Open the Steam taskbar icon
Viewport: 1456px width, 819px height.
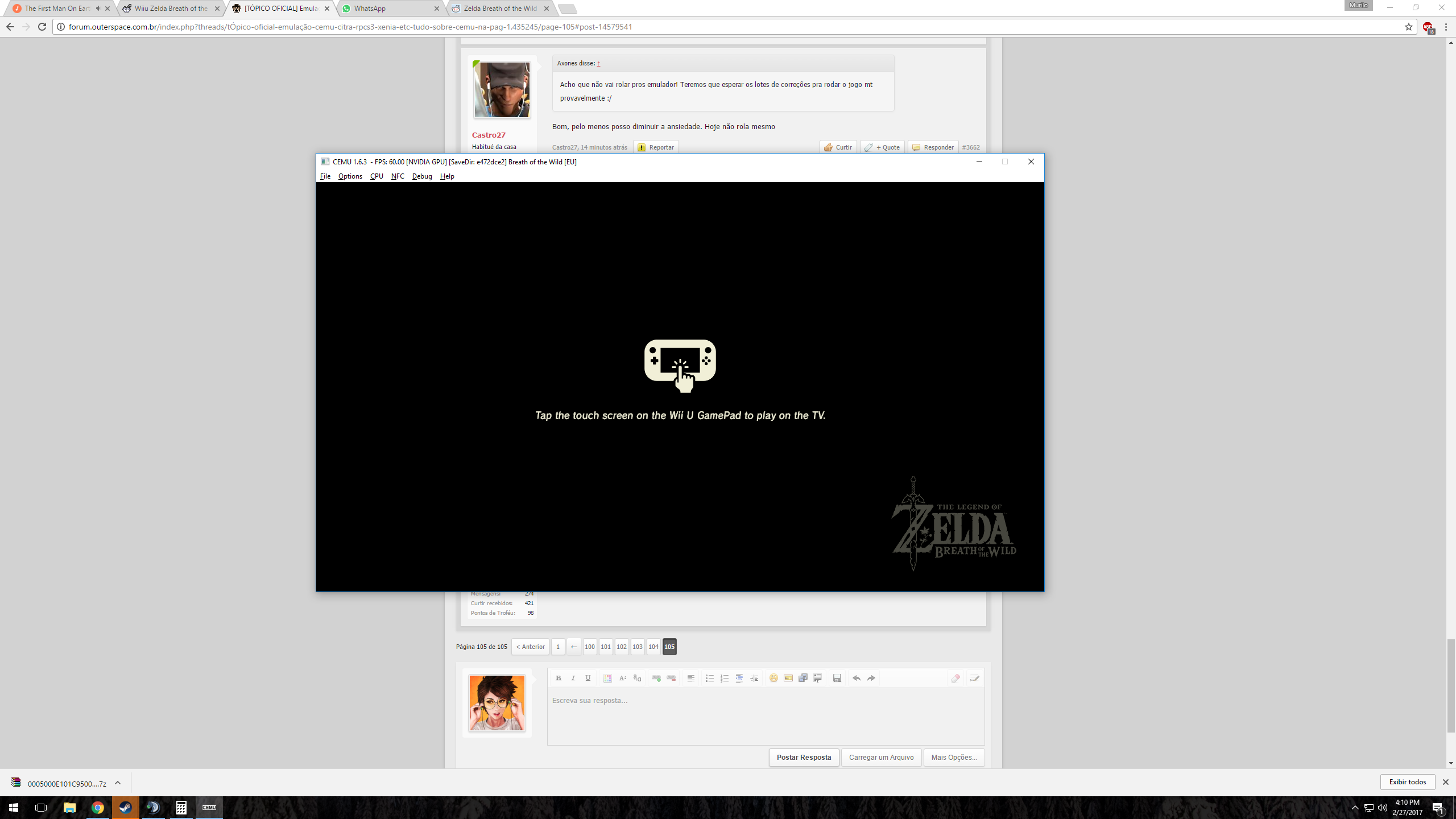(x=125, y=807)
